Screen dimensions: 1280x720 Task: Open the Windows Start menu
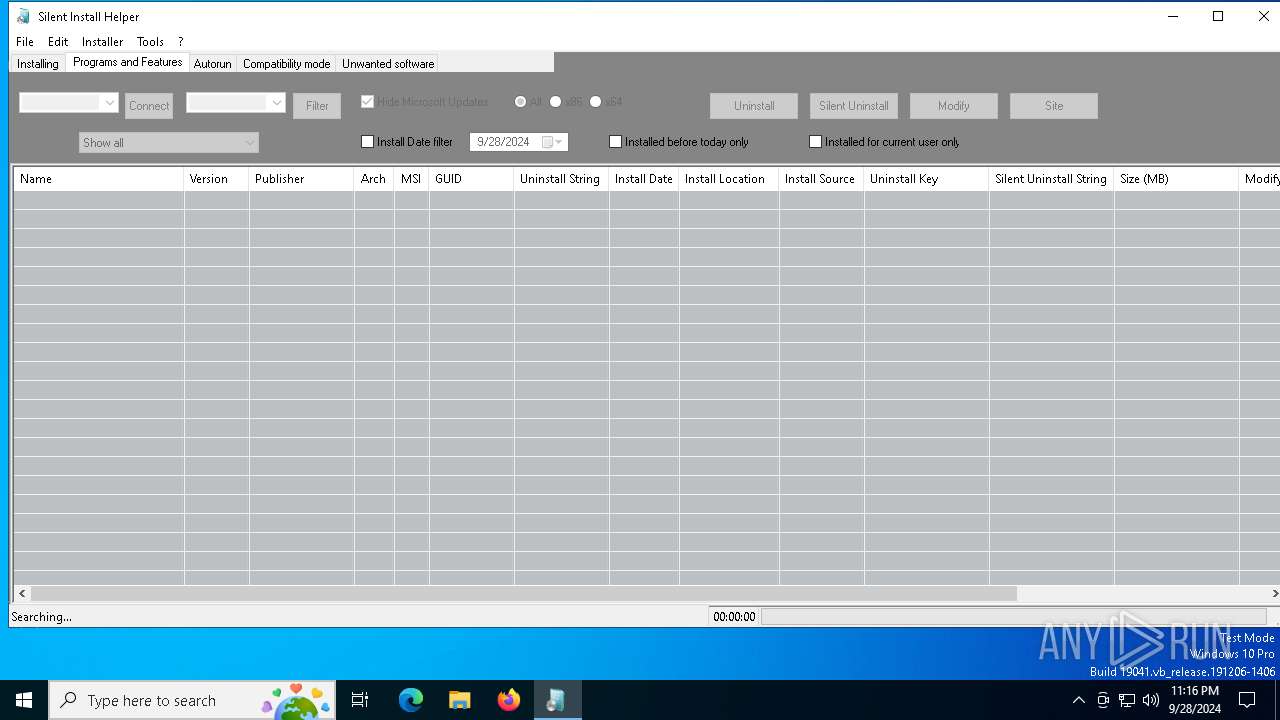click(x=24, y=700)
